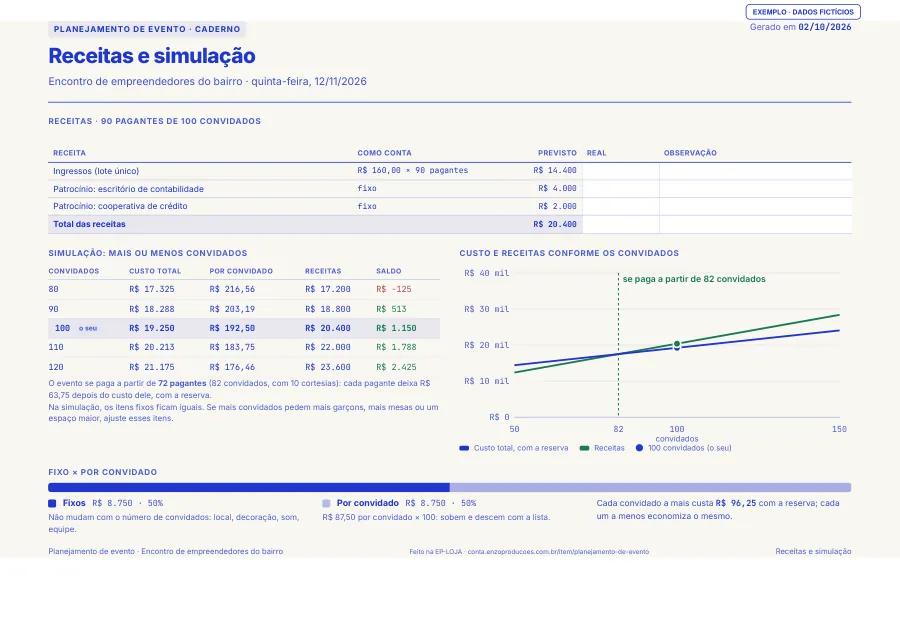This screenshot has width=900, height=637.
Task: Click 'R$ 19.250' total cost value
Action: 152,328
